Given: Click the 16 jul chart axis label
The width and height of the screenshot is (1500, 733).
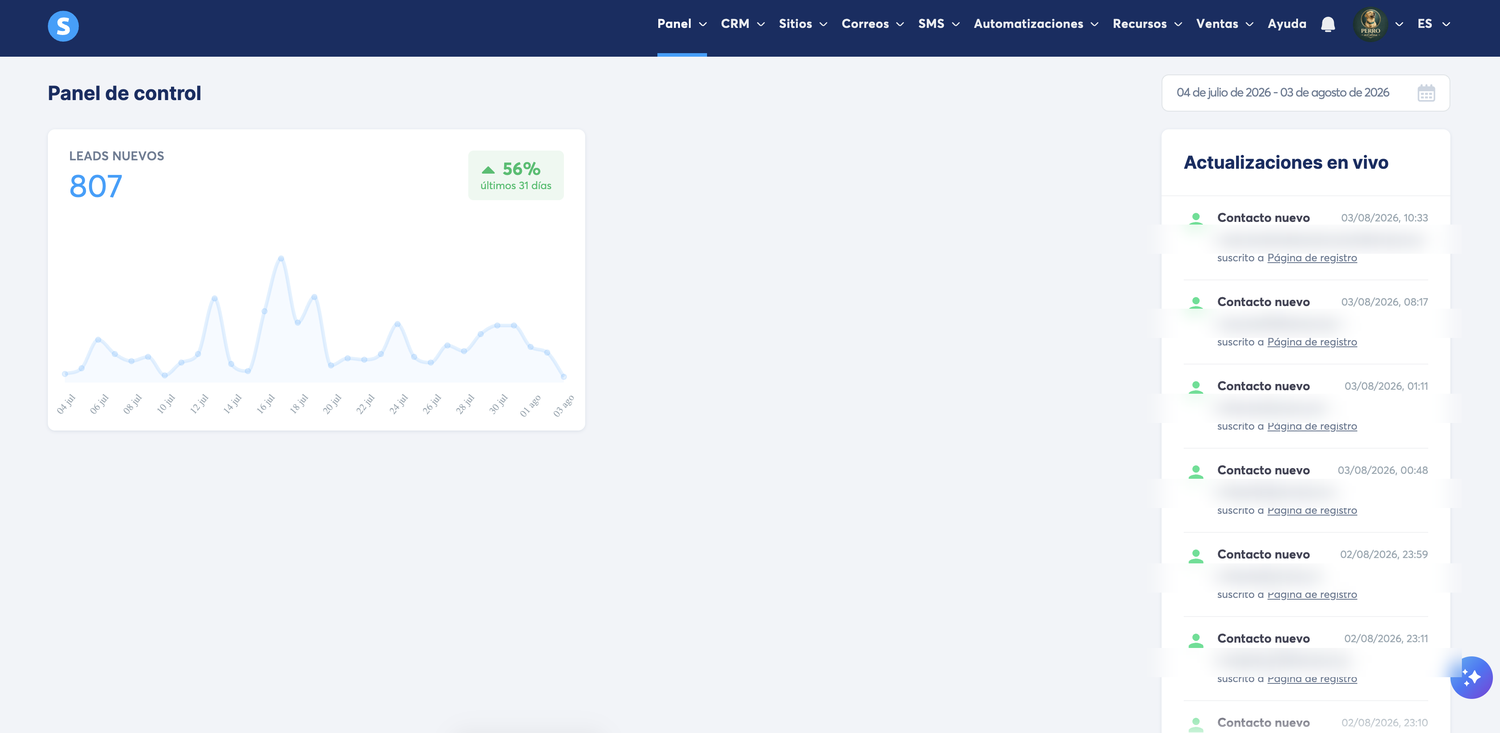Looking at the screenshot, I should (265, 404).
